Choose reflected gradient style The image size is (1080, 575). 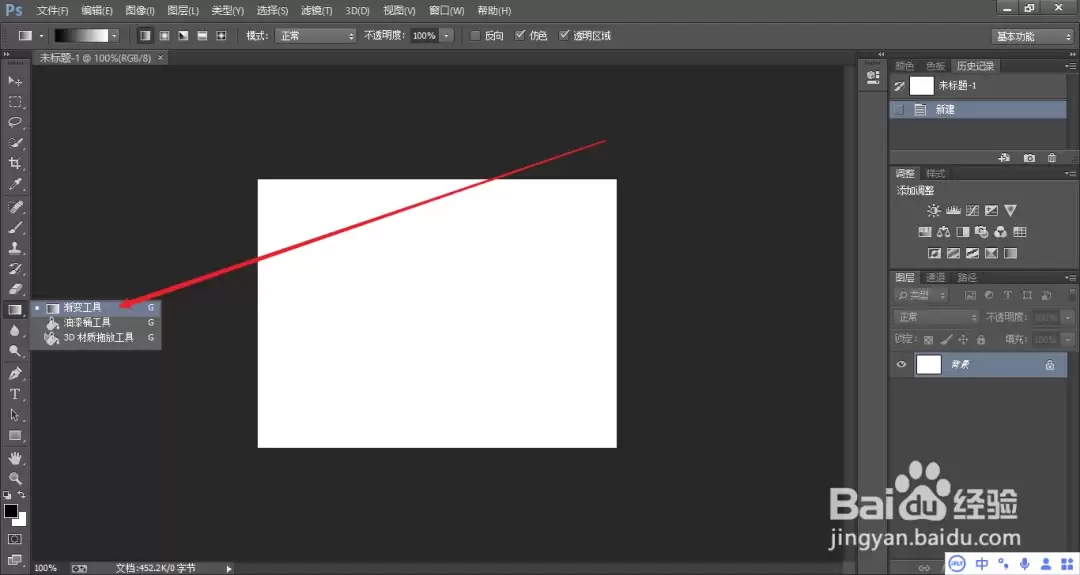tap(202, 35)
